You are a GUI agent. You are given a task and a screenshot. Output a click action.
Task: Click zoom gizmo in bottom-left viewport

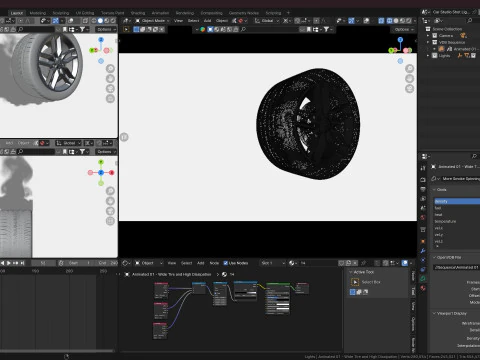coord(110,191)
